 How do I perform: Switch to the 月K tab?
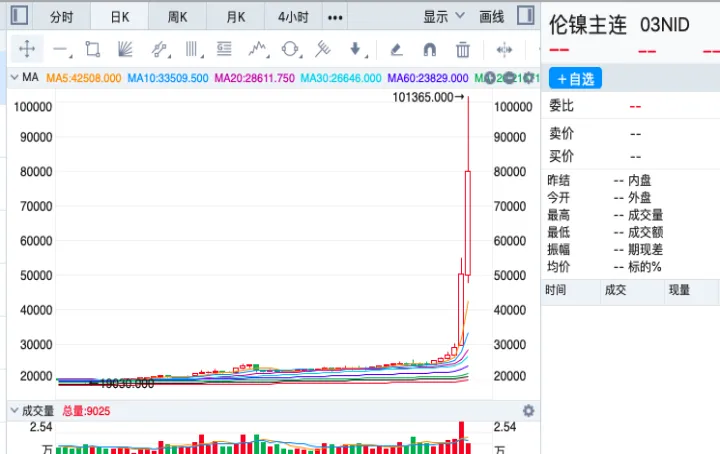pos(236,17)
